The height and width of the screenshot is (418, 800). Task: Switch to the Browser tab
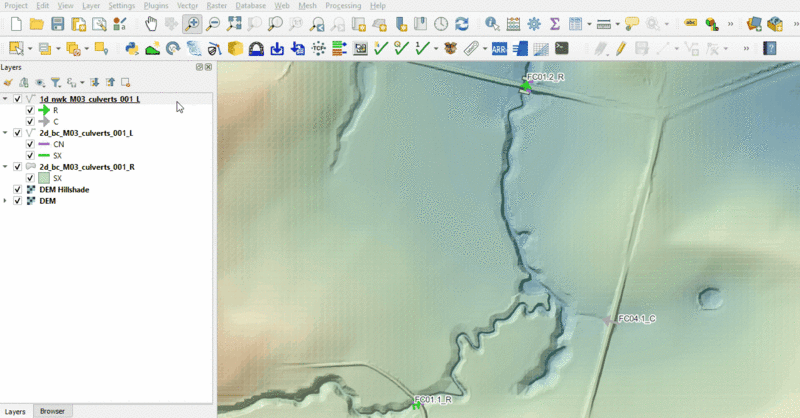coord(52,411)
